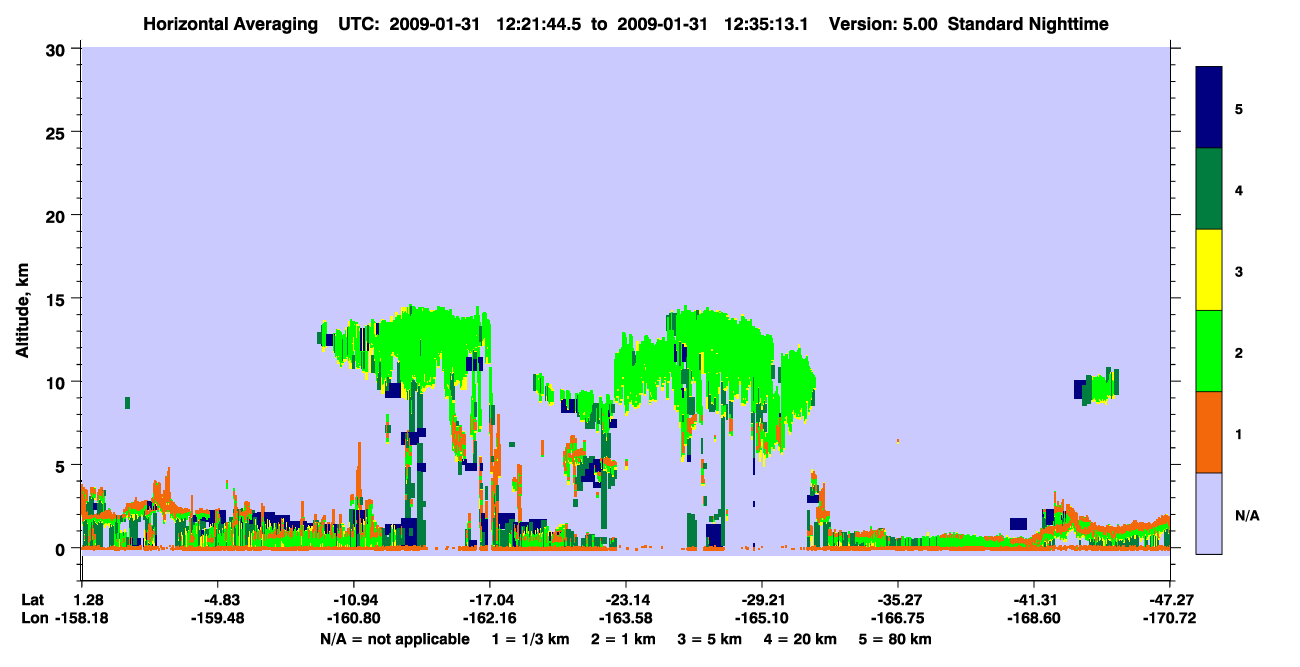Click the legend entry '5 = 80 km'
Screen dimensions: 1300x667
[x=895, y=639]
